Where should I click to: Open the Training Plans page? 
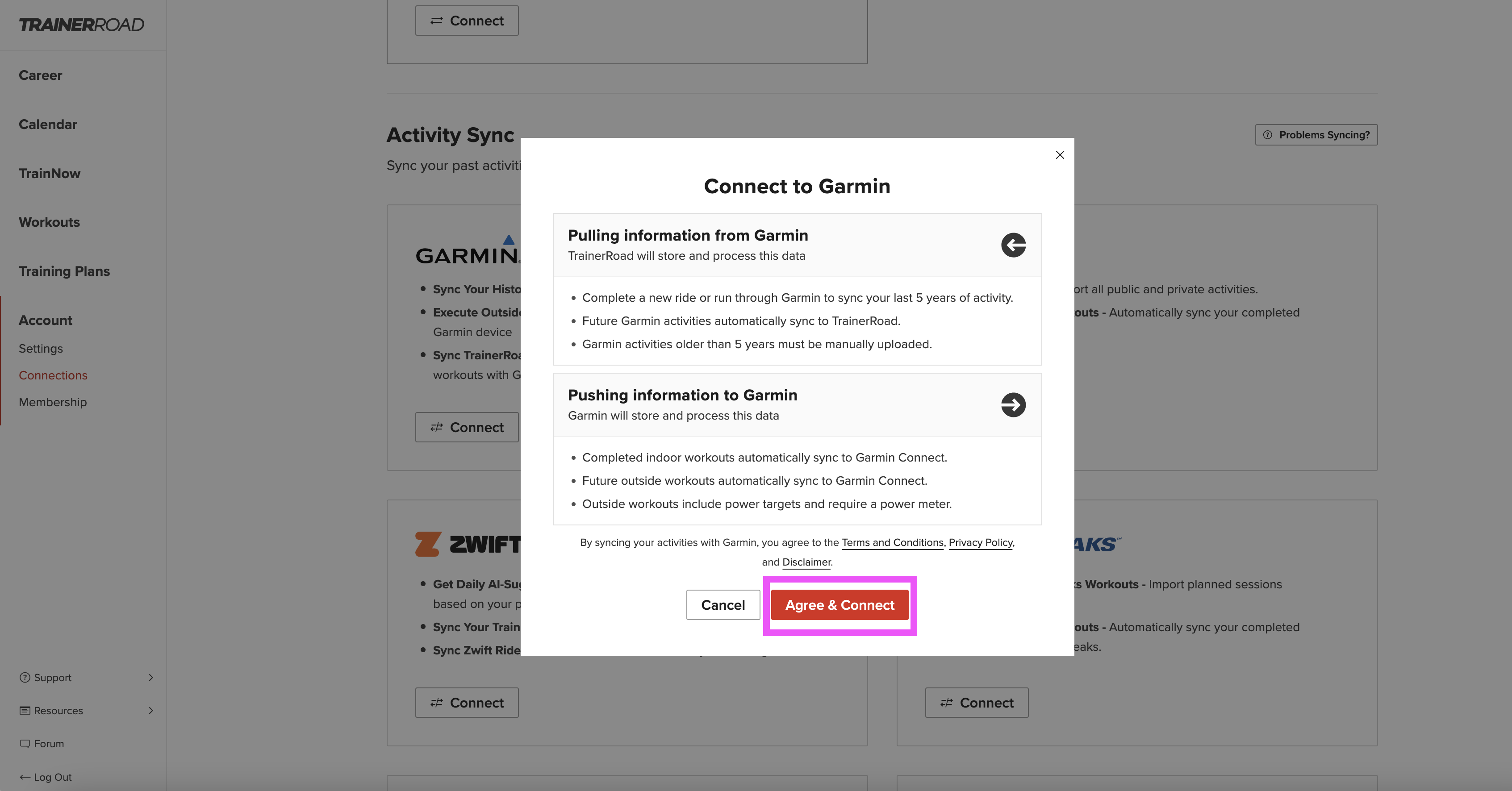coord(65,271)
